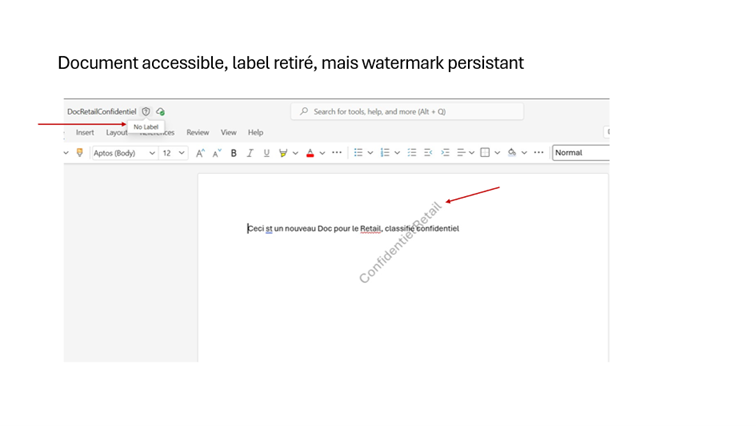Insert a numbered list
Image resolution: width=756 pixels, height=426 pixels.
[385, 153]
